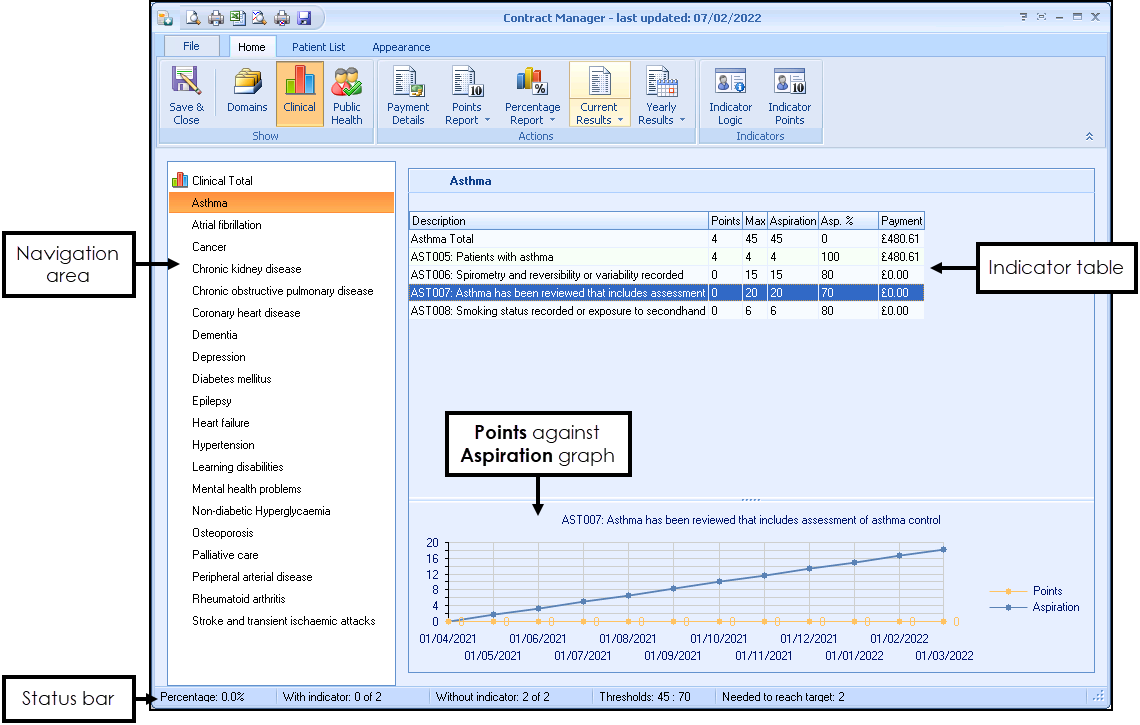Click the Aspiration column header

[x=793, y=221]
